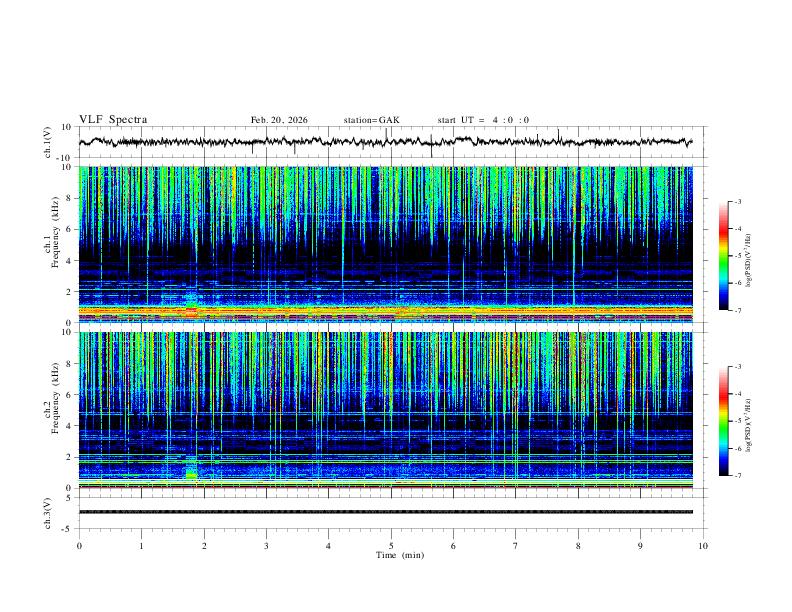Click the "ch.1(V)" axis label
The width and height of the screenshot is (792, 612).
tap(48, 142)
